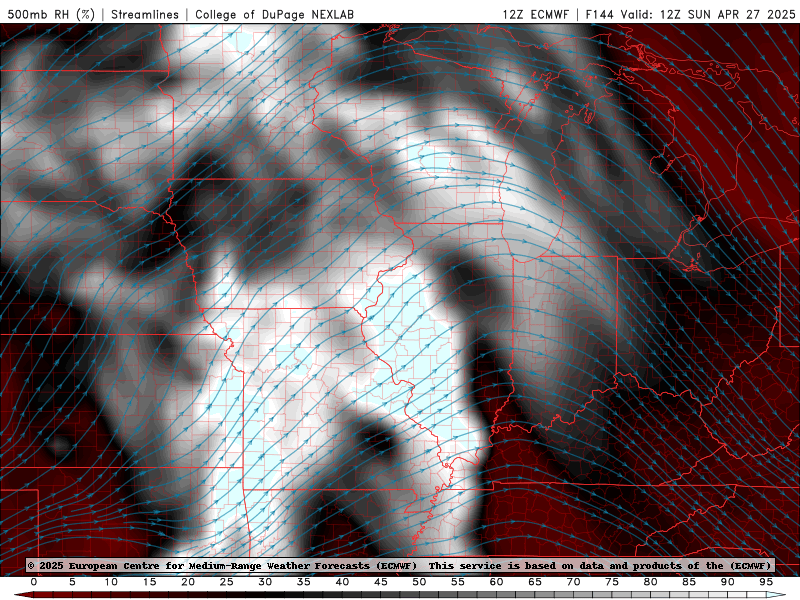Pick the "55" tick label on the legend
The width and height of the screenshot is (800, 600).
(x=458, y=582)
